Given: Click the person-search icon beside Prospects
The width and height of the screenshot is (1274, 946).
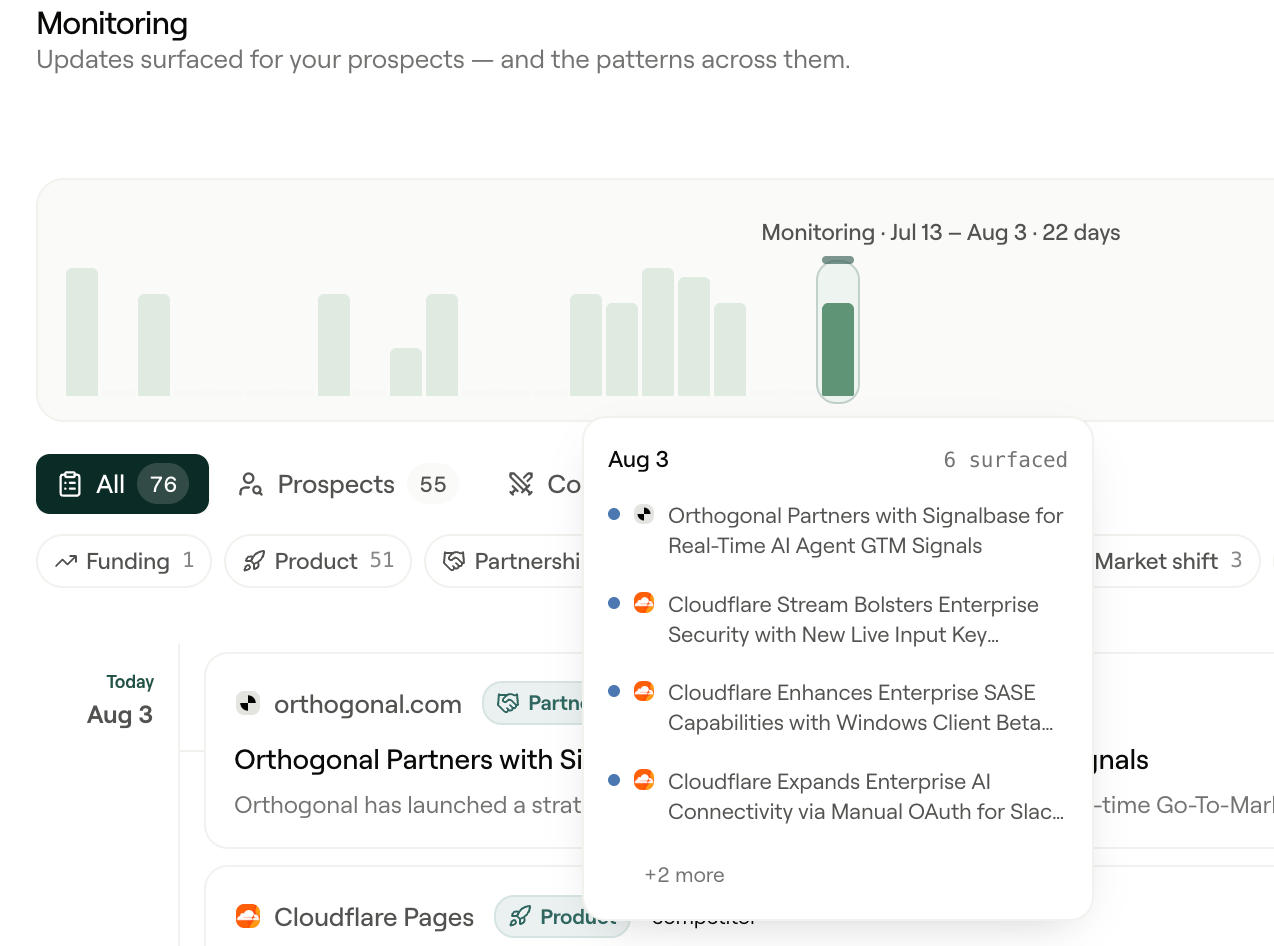Looking at the screenshot, I should pos(250,485).
